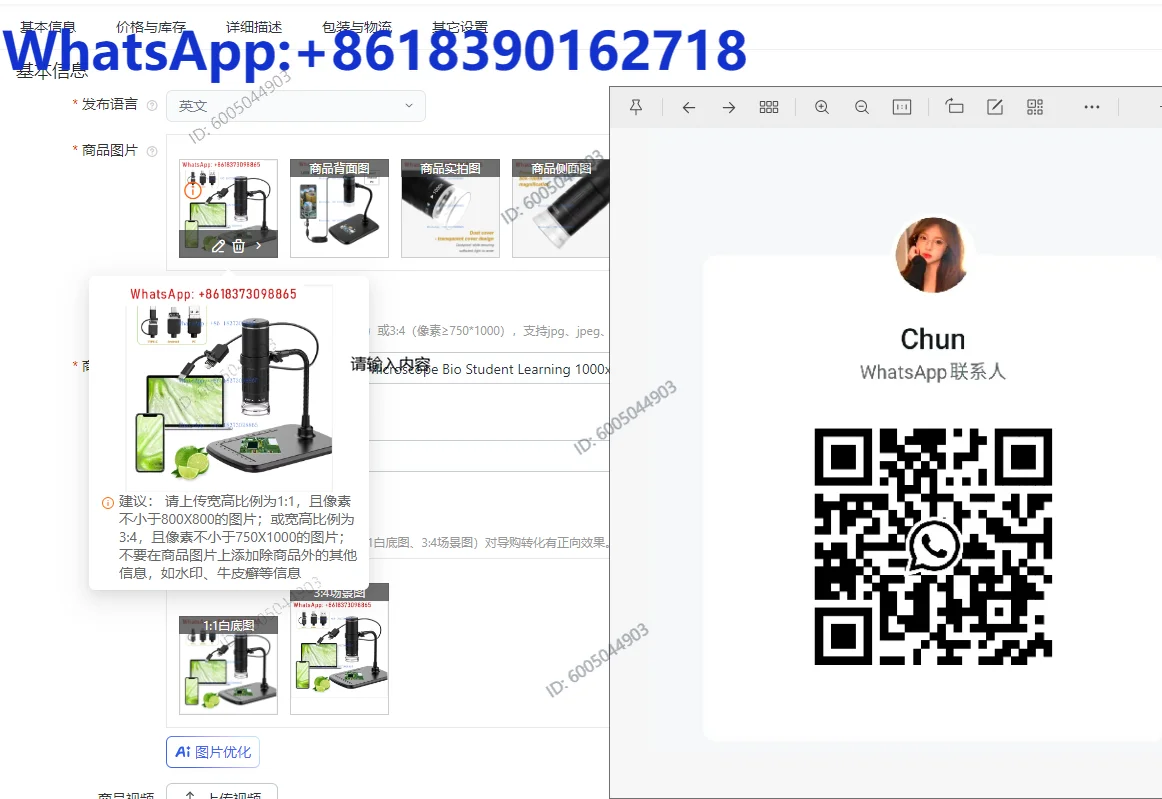
Task: Edit the first product image
Action: [x=218, y=246]
